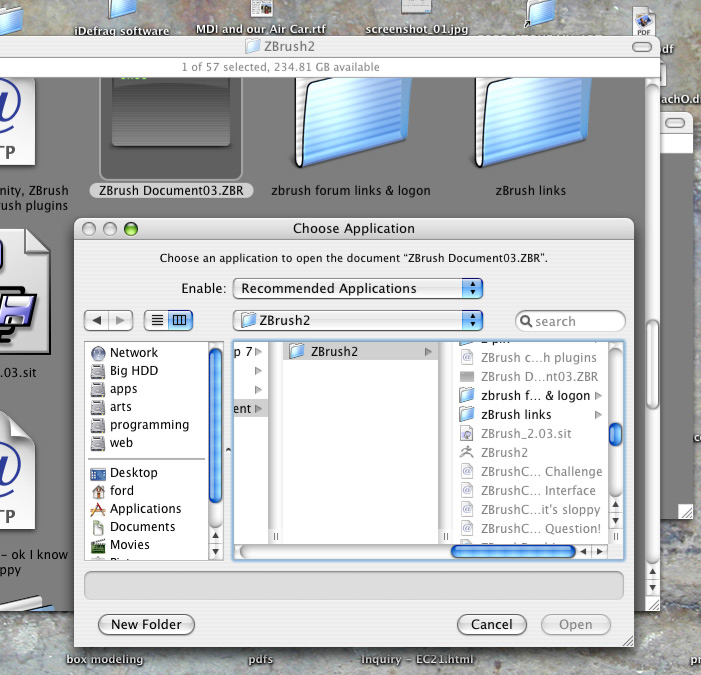
Task: Click the back navigation arrow
Action: coord(96,320)
